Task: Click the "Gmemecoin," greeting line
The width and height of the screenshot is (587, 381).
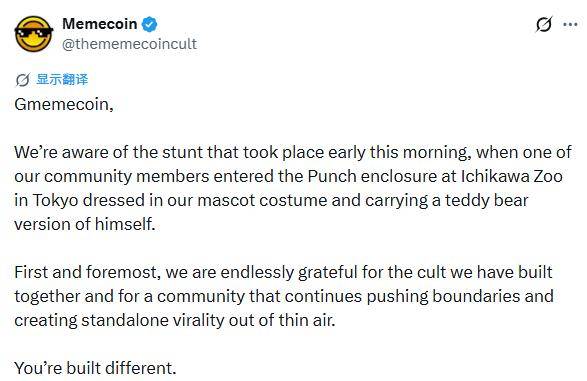Action: point(64,104)
